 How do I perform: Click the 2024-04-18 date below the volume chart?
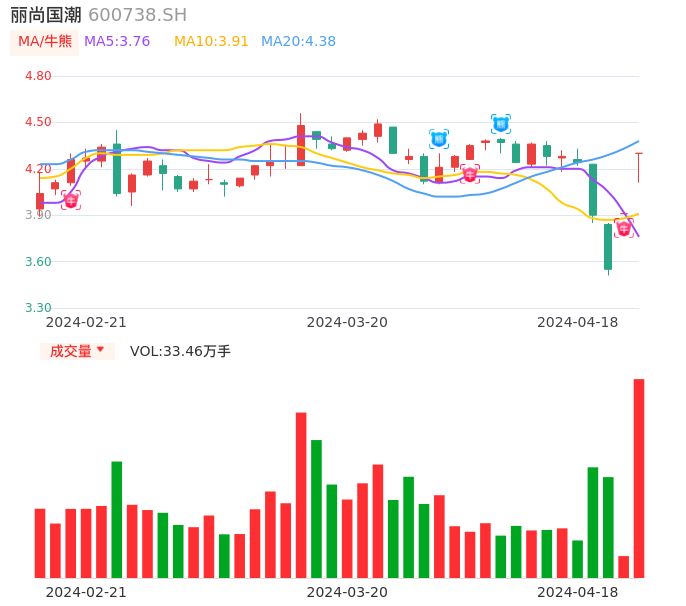pos(577,592)
